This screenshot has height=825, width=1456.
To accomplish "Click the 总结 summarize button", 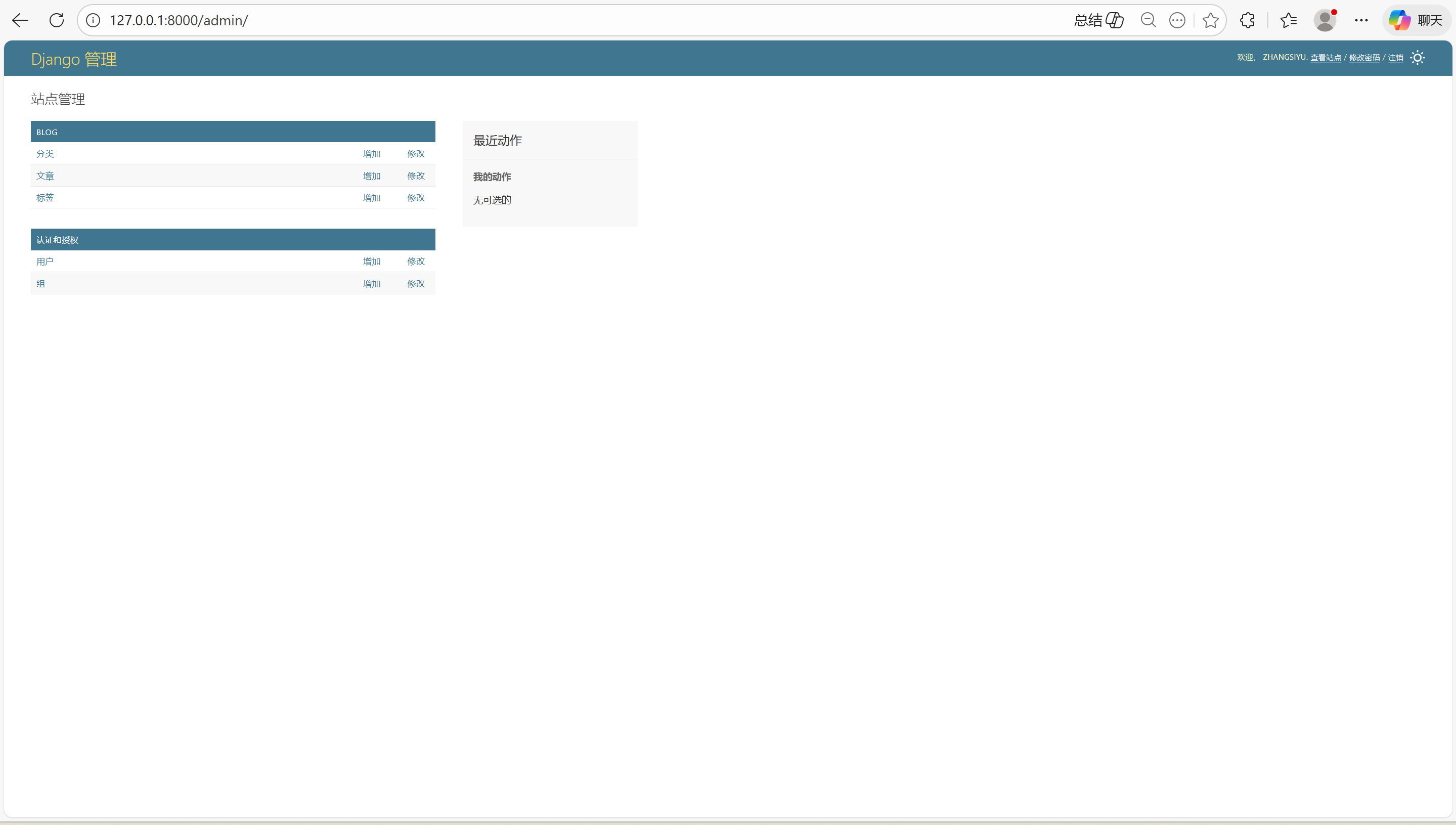I will coord(1098,20).
